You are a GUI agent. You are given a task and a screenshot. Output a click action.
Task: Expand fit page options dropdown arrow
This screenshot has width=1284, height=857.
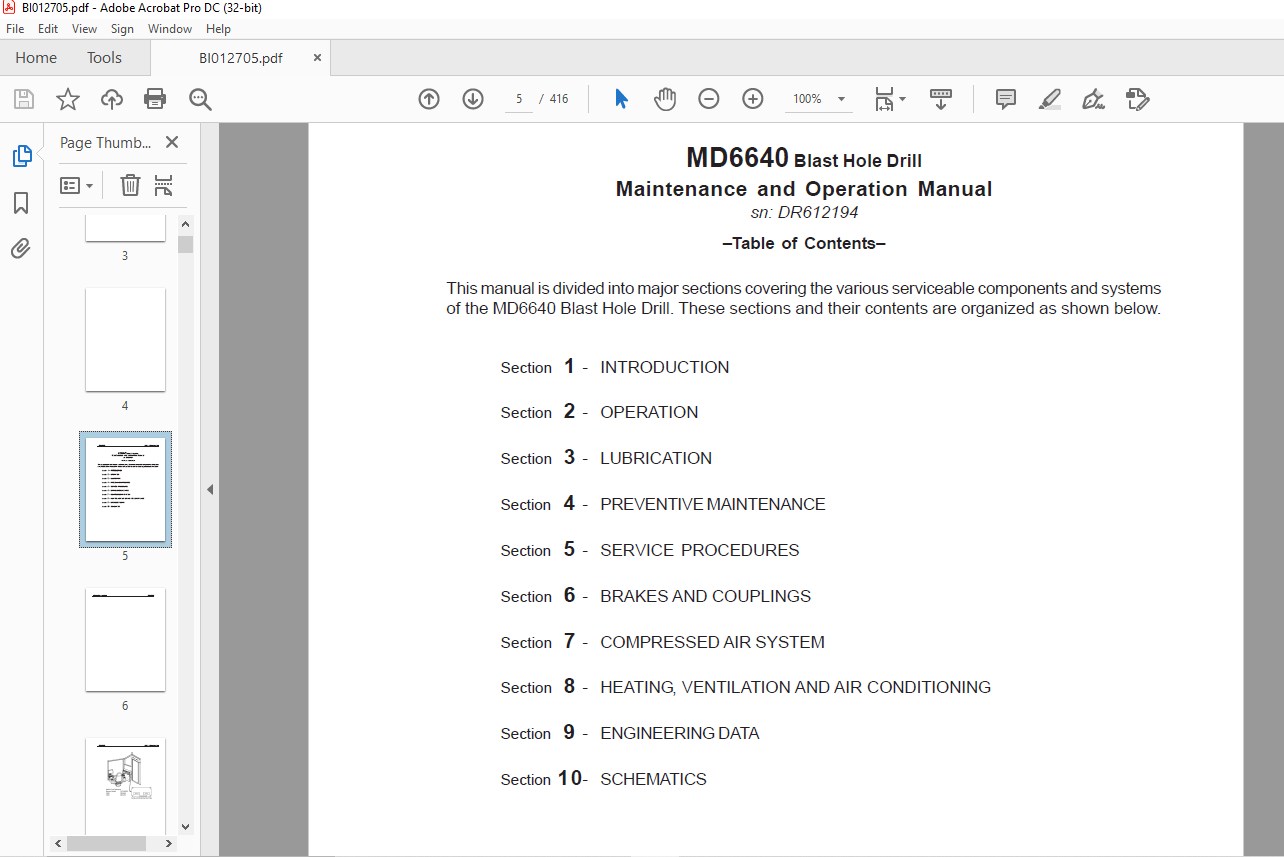(x=903, y=99)
